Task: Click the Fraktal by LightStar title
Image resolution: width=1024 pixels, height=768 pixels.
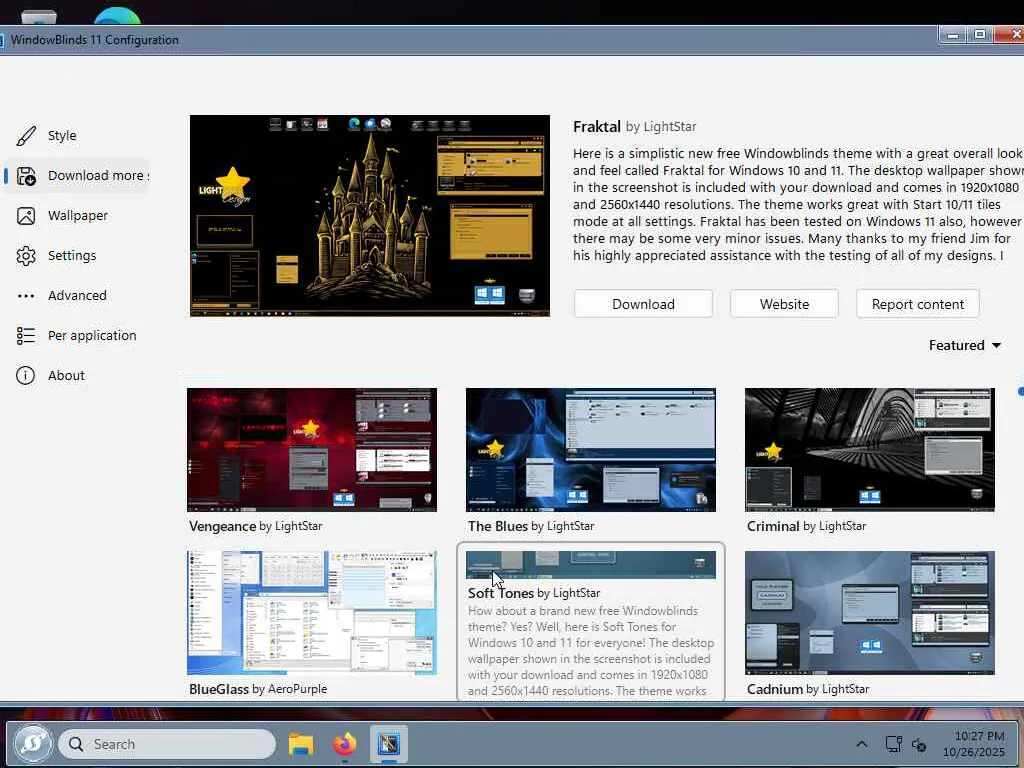Action: click(x=635, y=127)
